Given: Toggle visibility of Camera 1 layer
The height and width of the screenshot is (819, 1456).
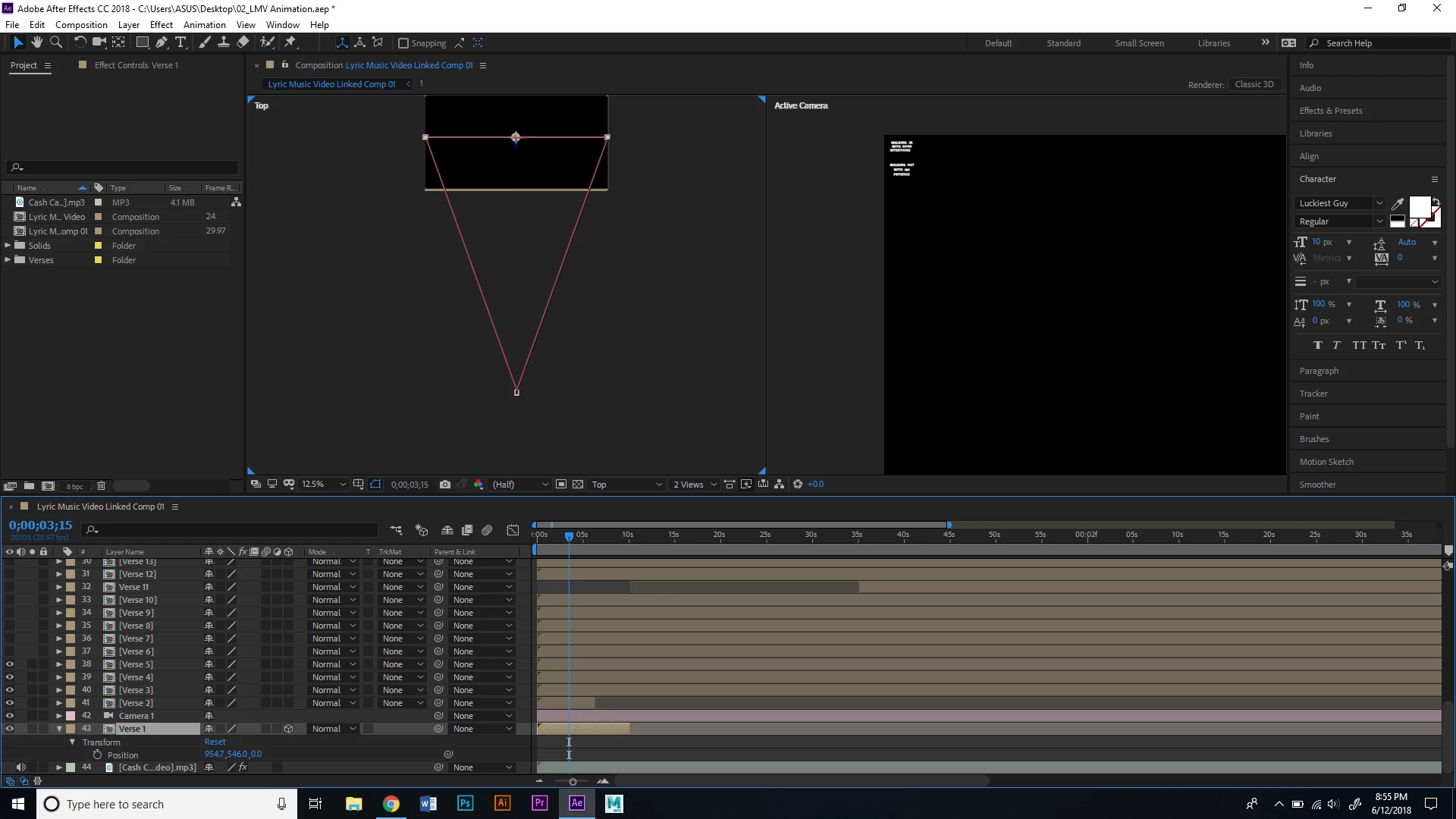Looking at the screenshot, I should point(10,716).
